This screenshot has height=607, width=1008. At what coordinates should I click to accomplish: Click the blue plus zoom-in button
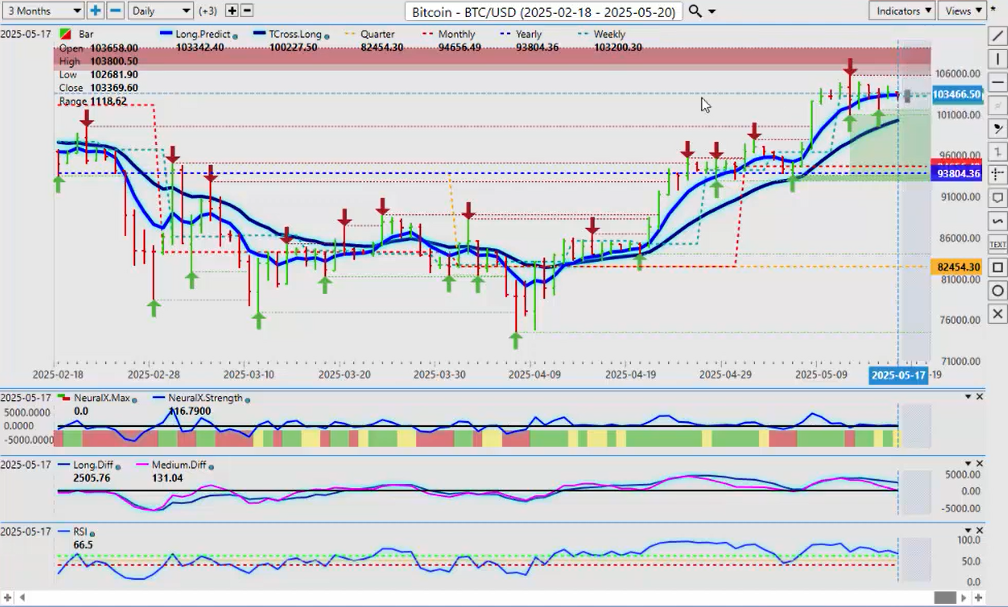point(95,10)
